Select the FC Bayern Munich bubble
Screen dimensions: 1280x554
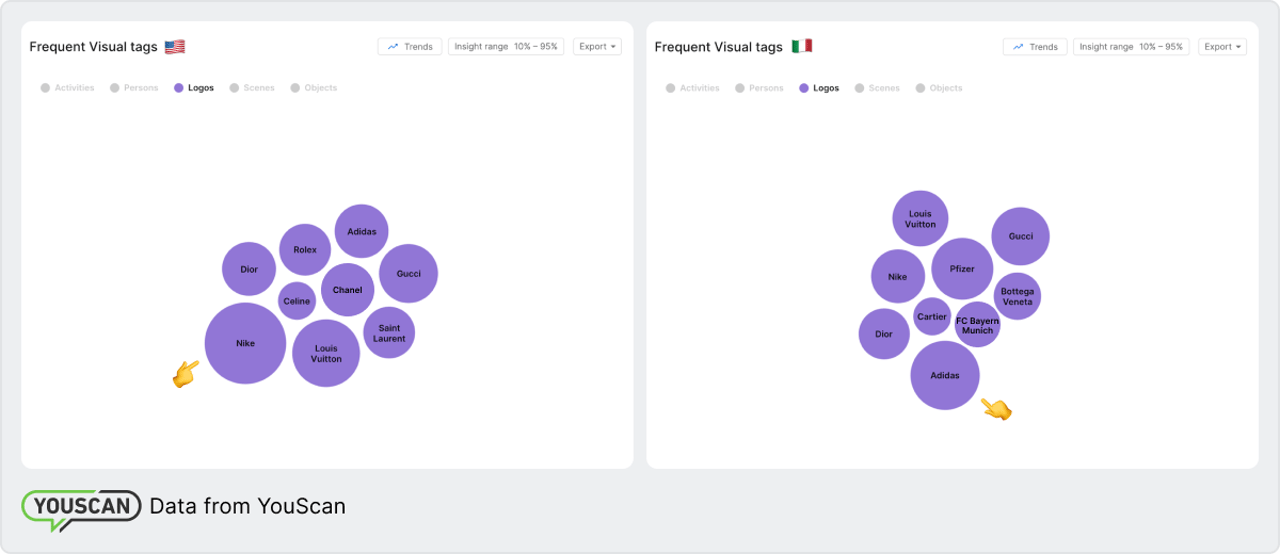coord(977,325)
